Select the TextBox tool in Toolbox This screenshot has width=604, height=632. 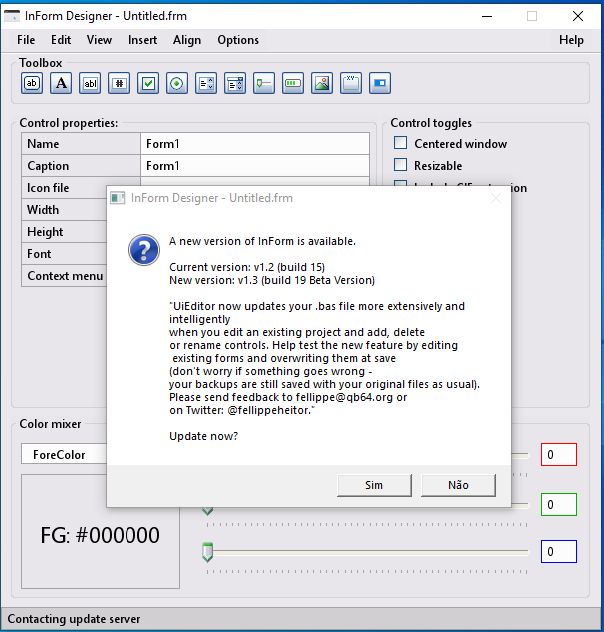[90, 83]
